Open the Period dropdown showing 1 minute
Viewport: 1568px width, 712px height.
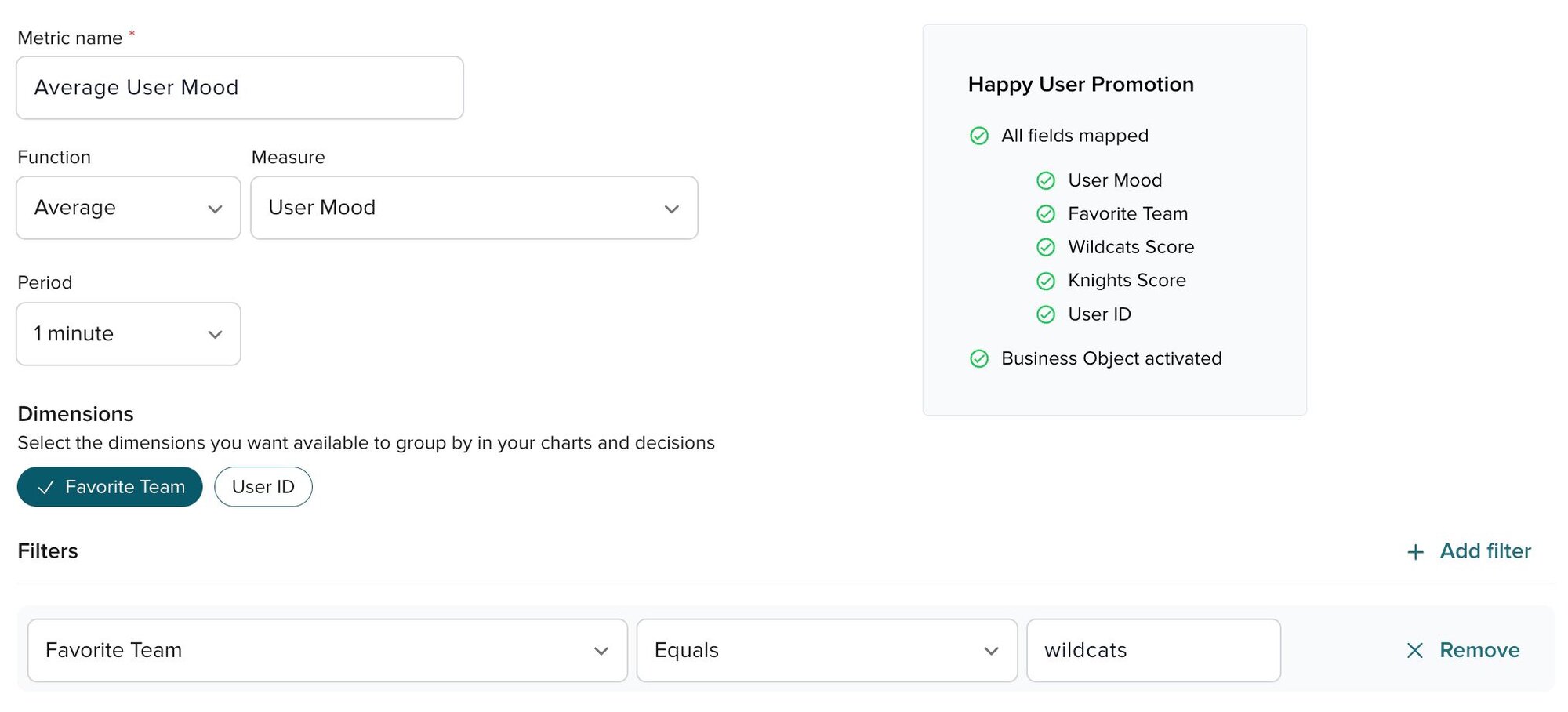(x=129, y=334)
